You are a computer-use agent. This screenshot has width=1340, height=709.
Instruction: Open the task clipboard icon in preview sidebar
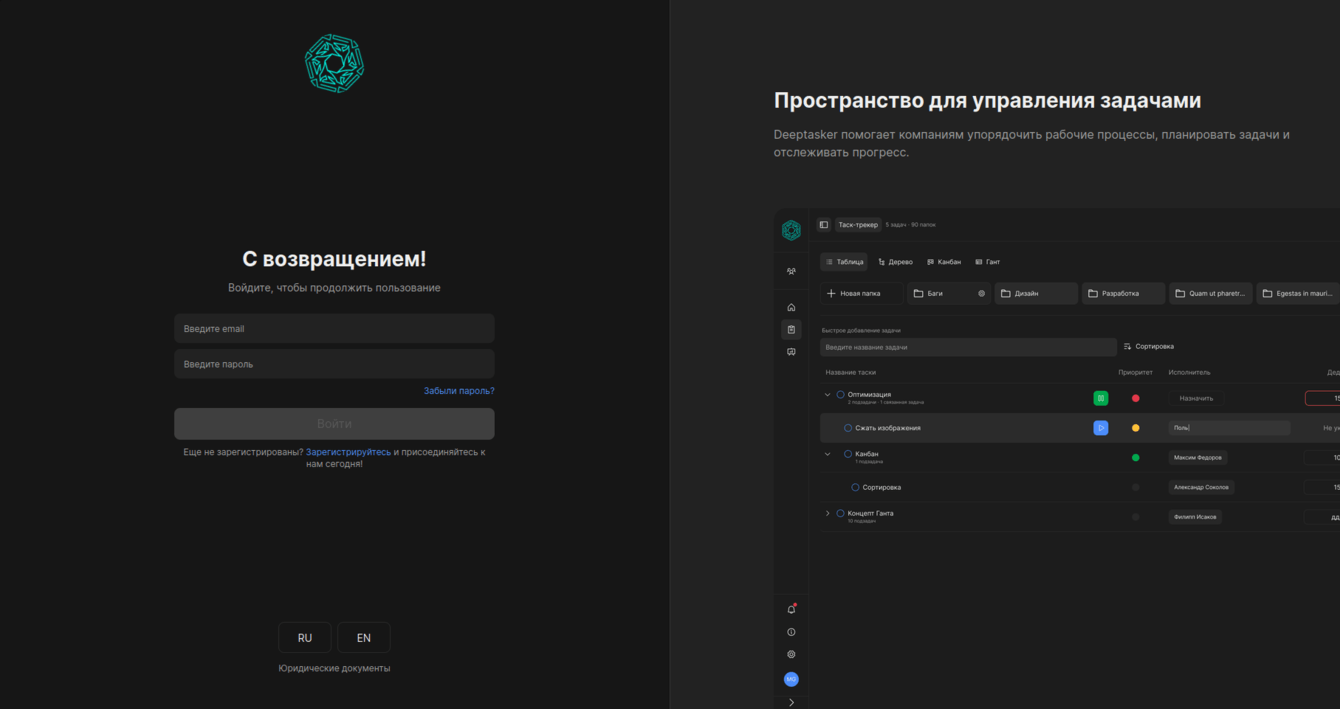(791, 329)
